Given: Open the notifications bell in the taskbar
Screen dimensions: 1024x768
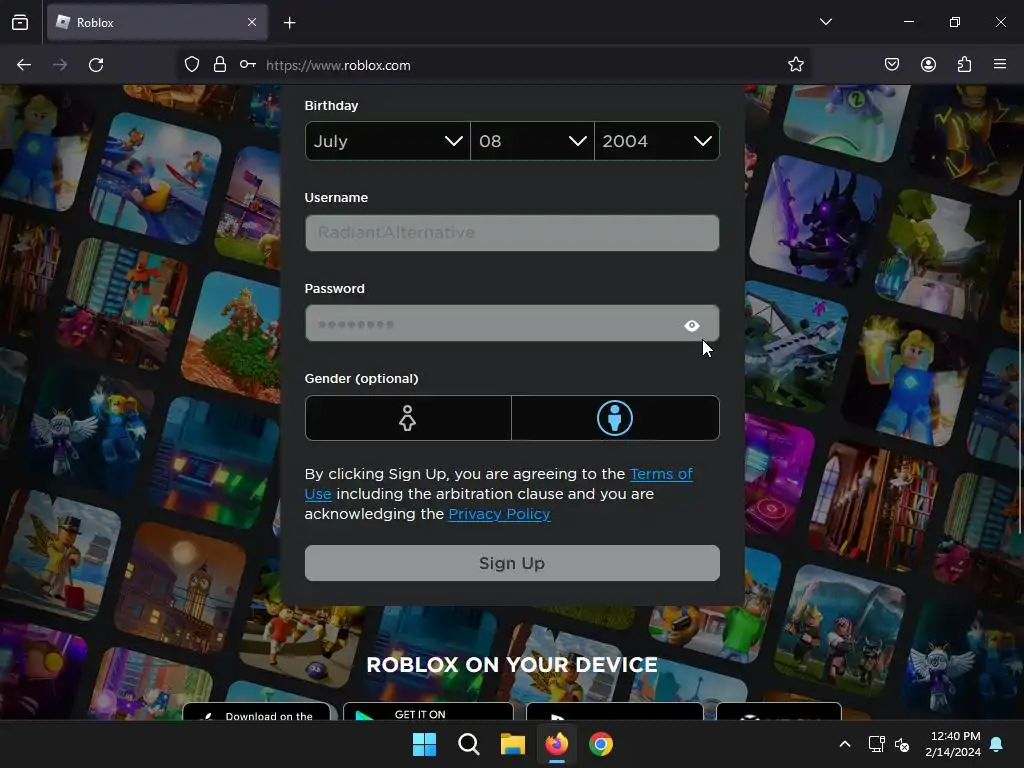Looking at the screenshot, I should (997, 744).
